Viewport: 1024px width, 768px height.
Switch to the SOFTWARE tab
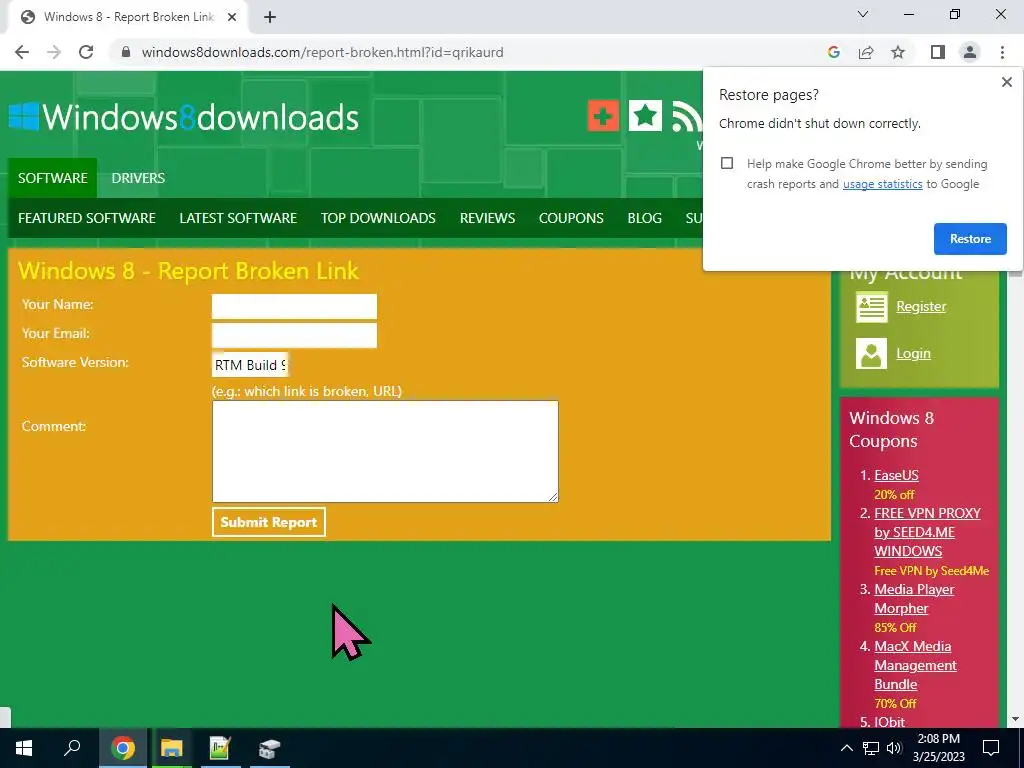click(x=52, y=178)
